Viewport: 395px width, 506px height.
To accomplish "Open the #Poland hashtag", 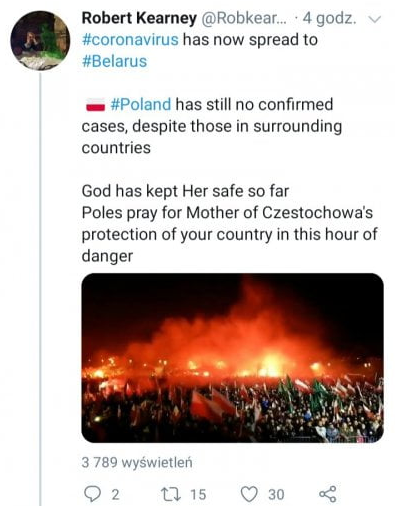I will (x=141, y=104).
